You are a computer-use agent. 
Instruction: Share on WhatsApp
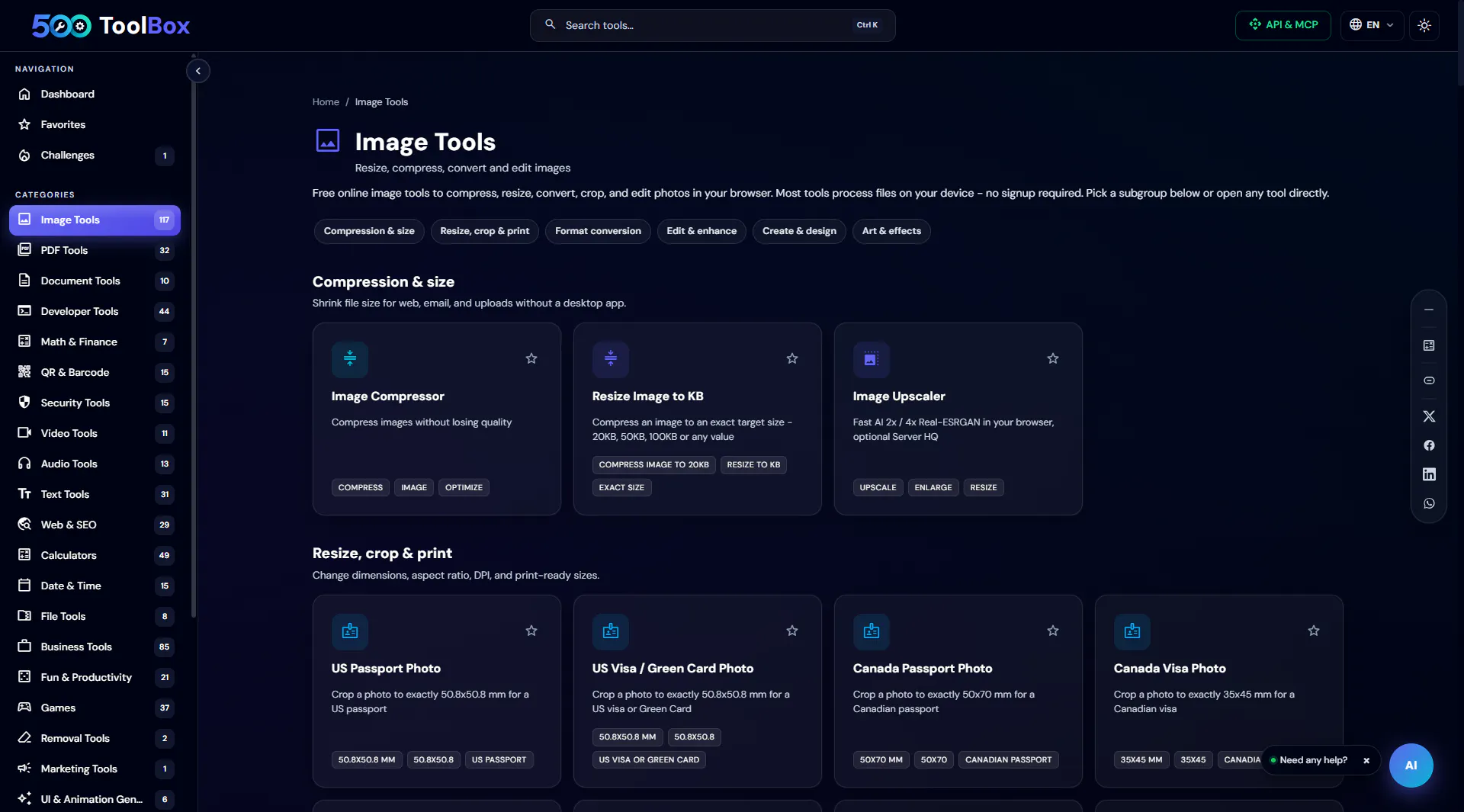1429,503
